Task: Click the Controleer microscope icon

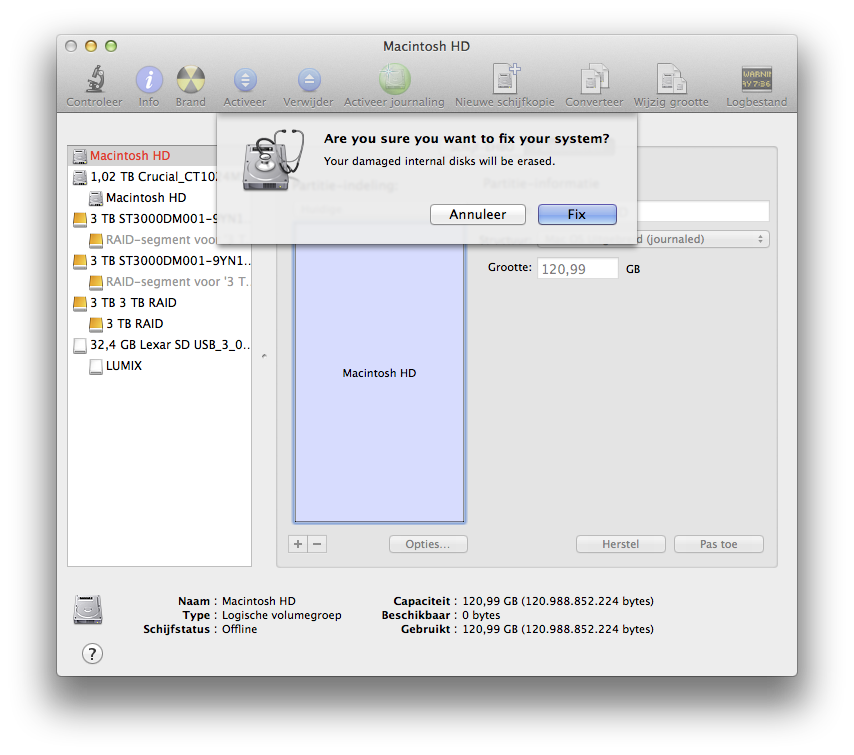Action: point(95,79)
